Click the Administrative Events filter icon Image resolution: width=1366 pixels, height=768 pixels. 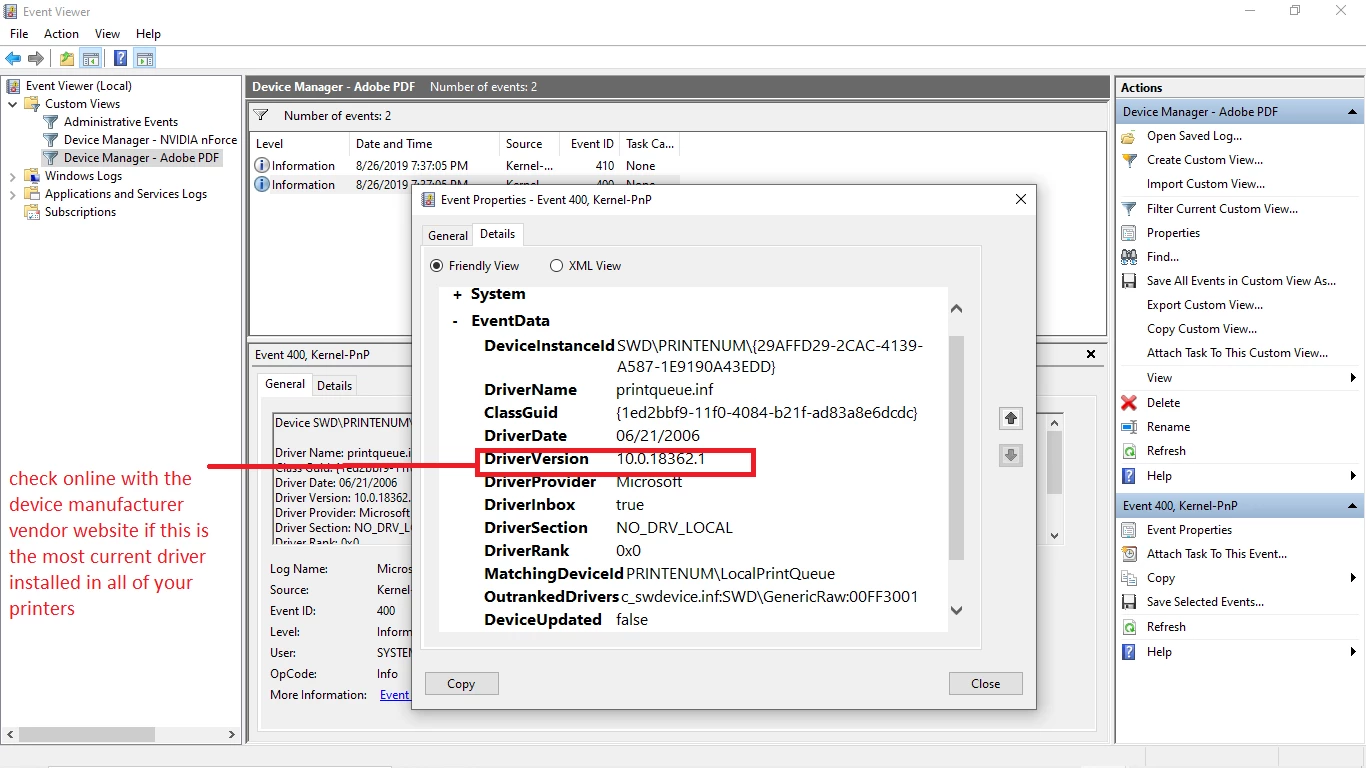tap(51, 122)
